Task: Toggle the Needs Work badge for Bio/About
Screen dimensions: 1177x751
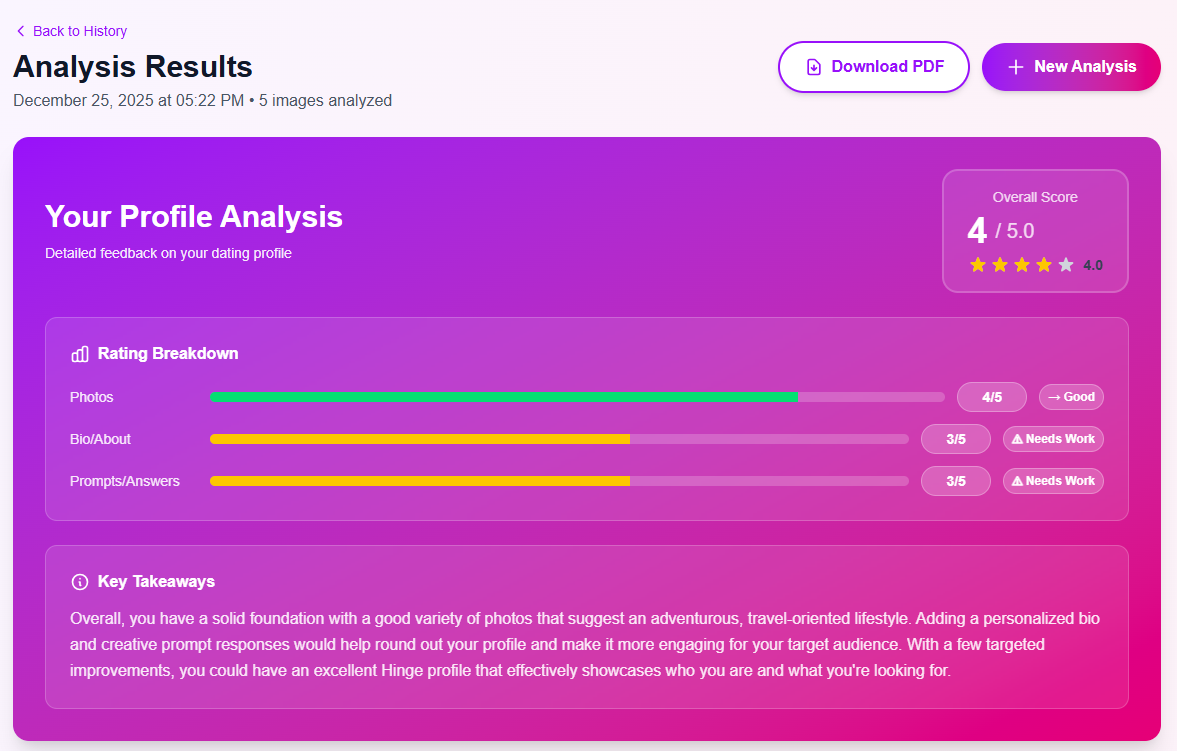Action: click(1053, 438)
